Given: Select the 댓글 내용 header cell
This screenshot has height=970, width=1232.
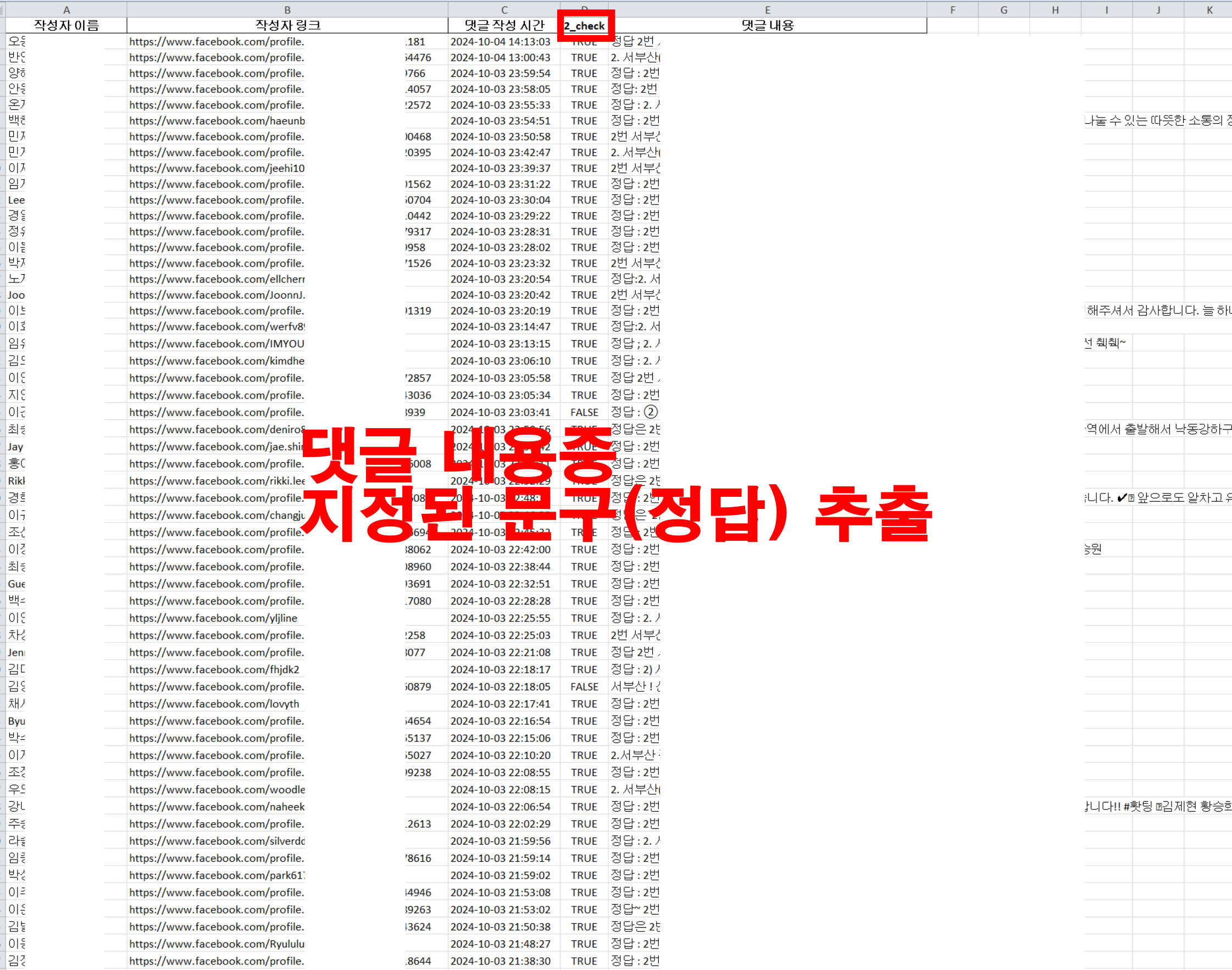Looking at the screenshot, I should 767,26.
